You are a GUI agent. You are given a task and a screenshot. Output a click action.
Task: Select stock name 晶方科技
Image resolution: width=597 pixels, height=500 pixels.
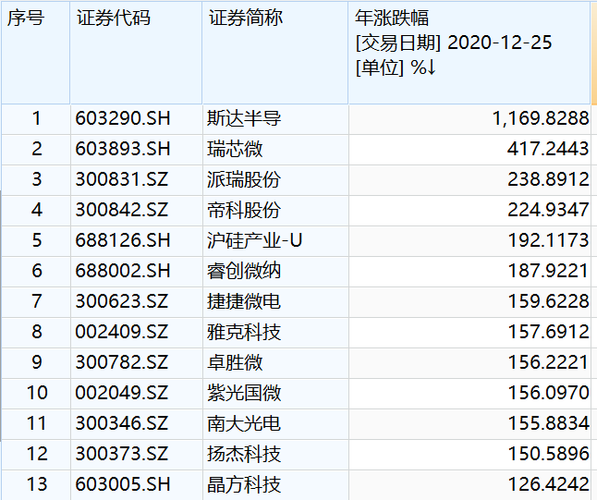click(244, 484)
